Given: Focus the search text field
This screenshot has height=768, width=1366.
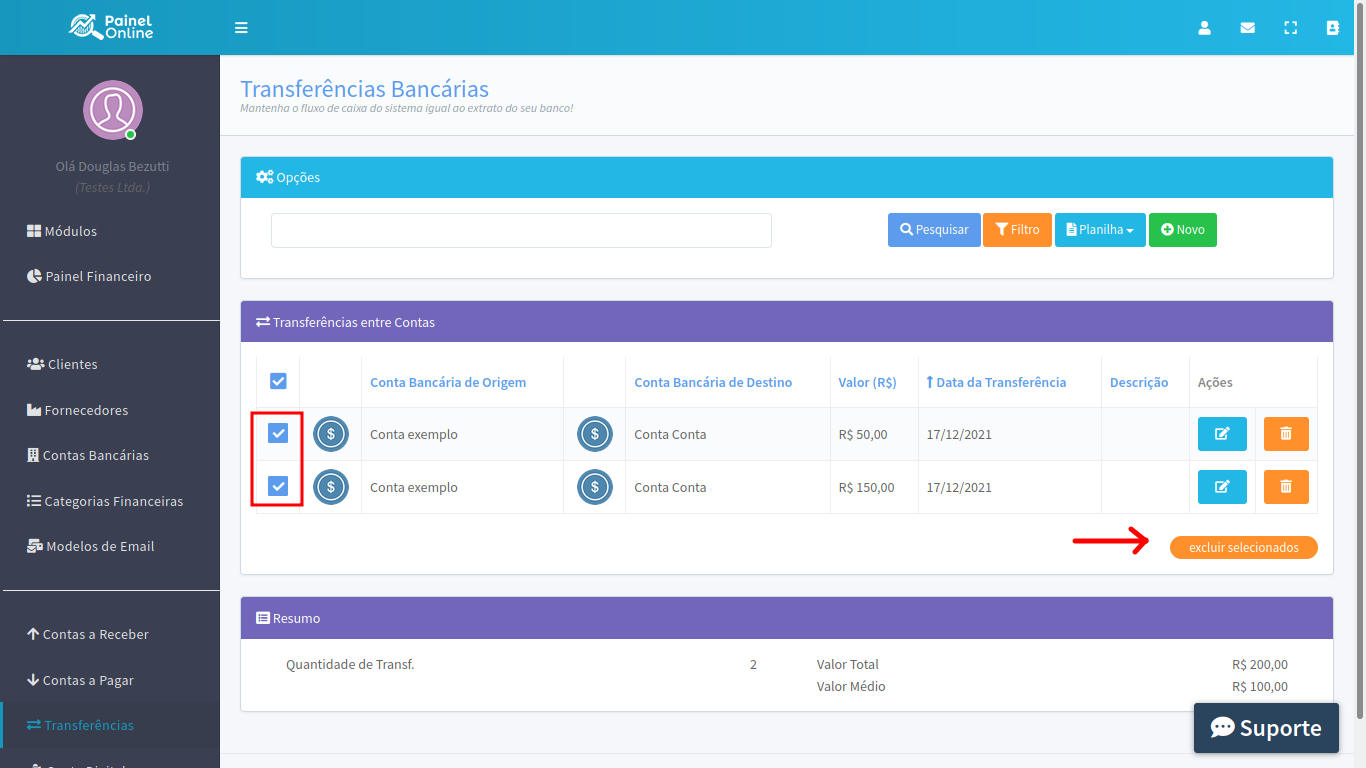Looking at the screenshot, I should point(521,230).
